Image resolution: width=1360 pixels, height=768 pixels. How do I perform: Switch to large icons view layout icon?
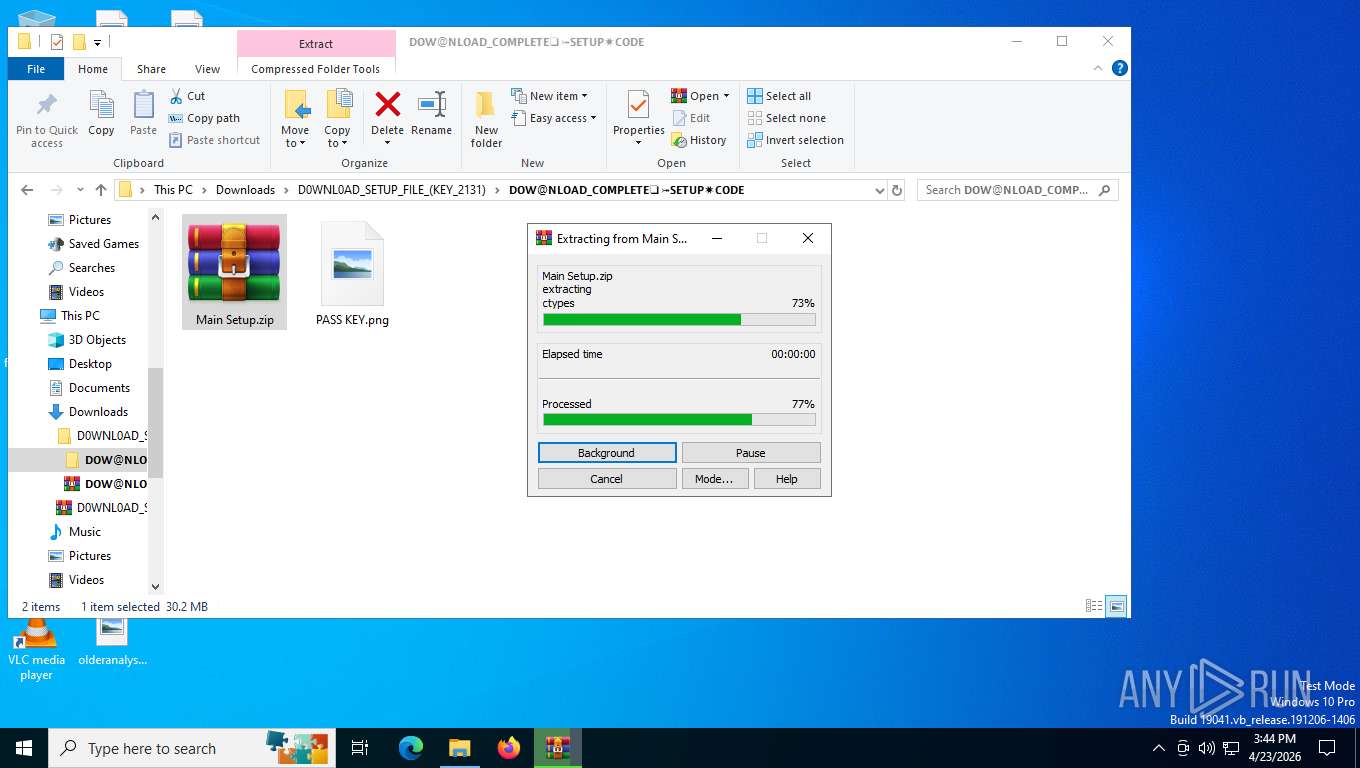pyautogui.click(x=1117, y=606)
